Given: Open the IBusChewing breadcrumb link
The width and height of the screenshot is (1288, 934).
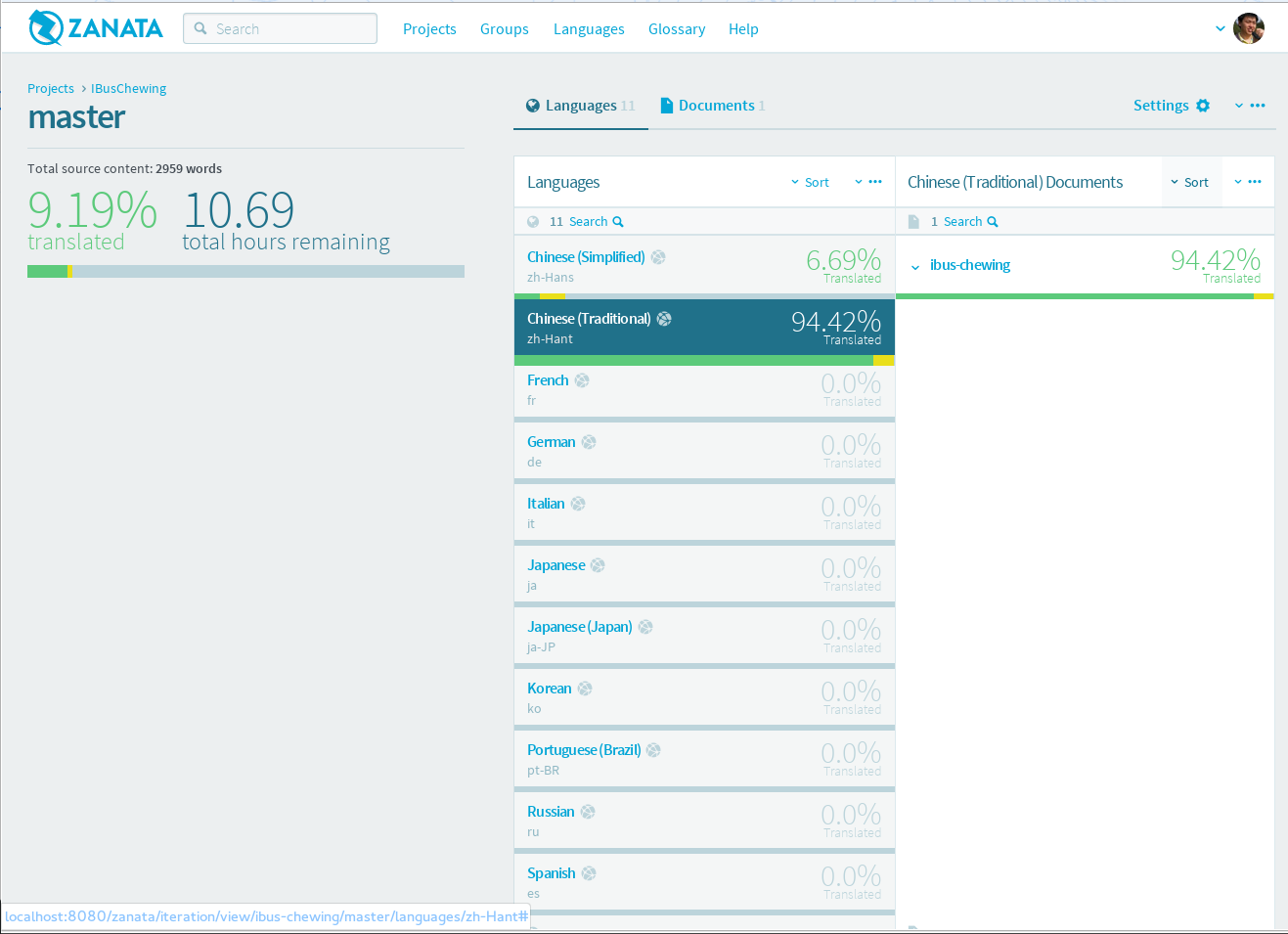Looking at the screenshot, I should click(128, 88).
